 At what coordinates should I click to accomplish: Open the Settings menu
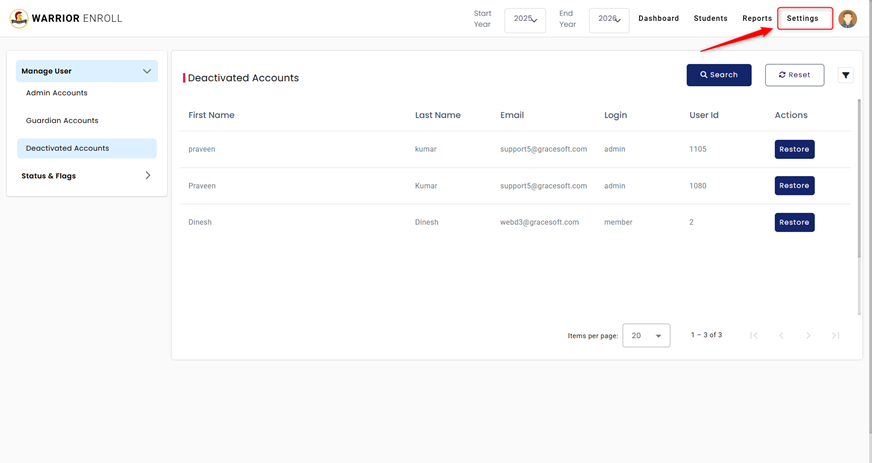point(804,19)
